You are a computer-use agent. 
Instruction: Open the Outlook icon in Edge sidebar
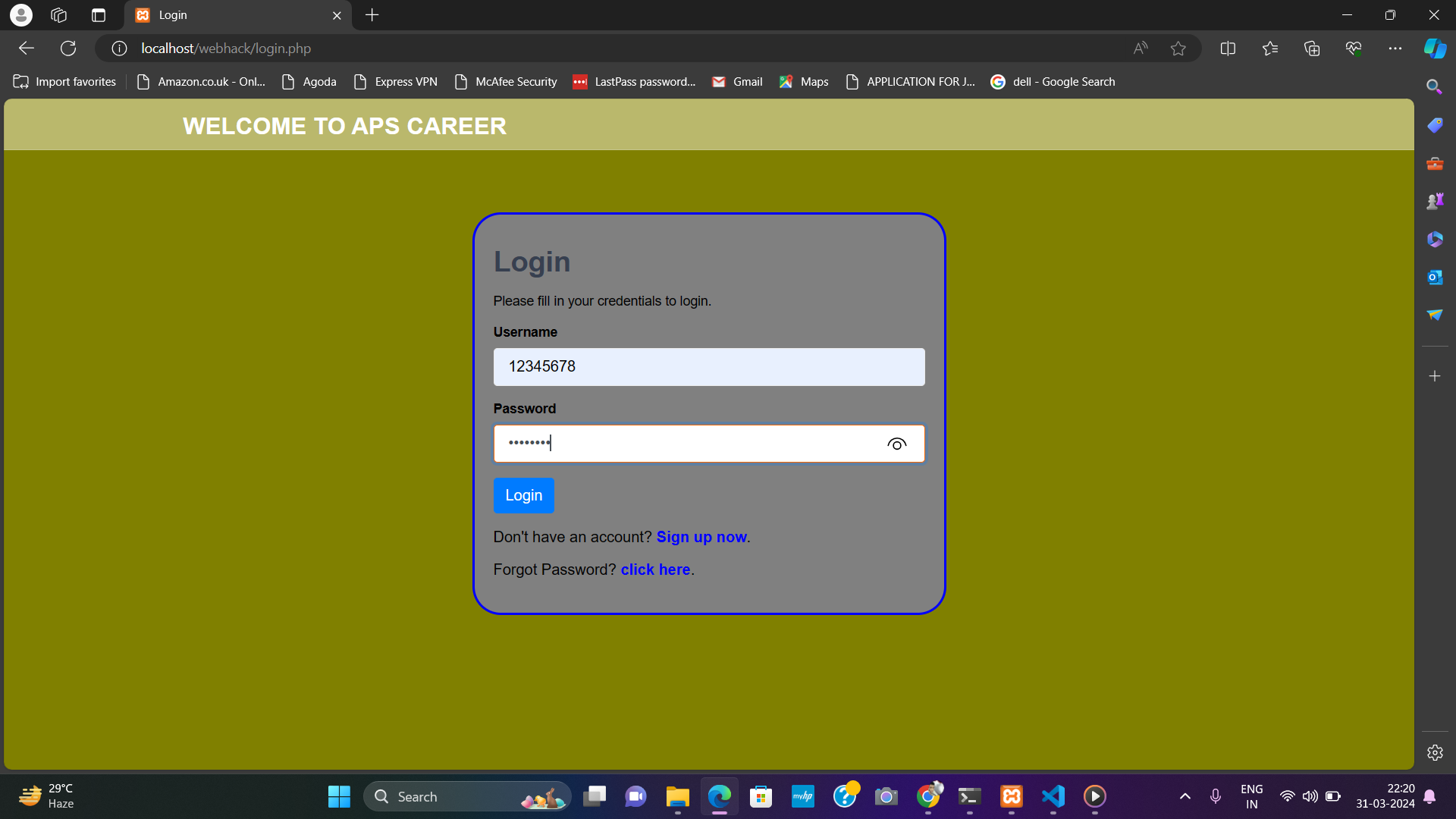click(1435, 277)
